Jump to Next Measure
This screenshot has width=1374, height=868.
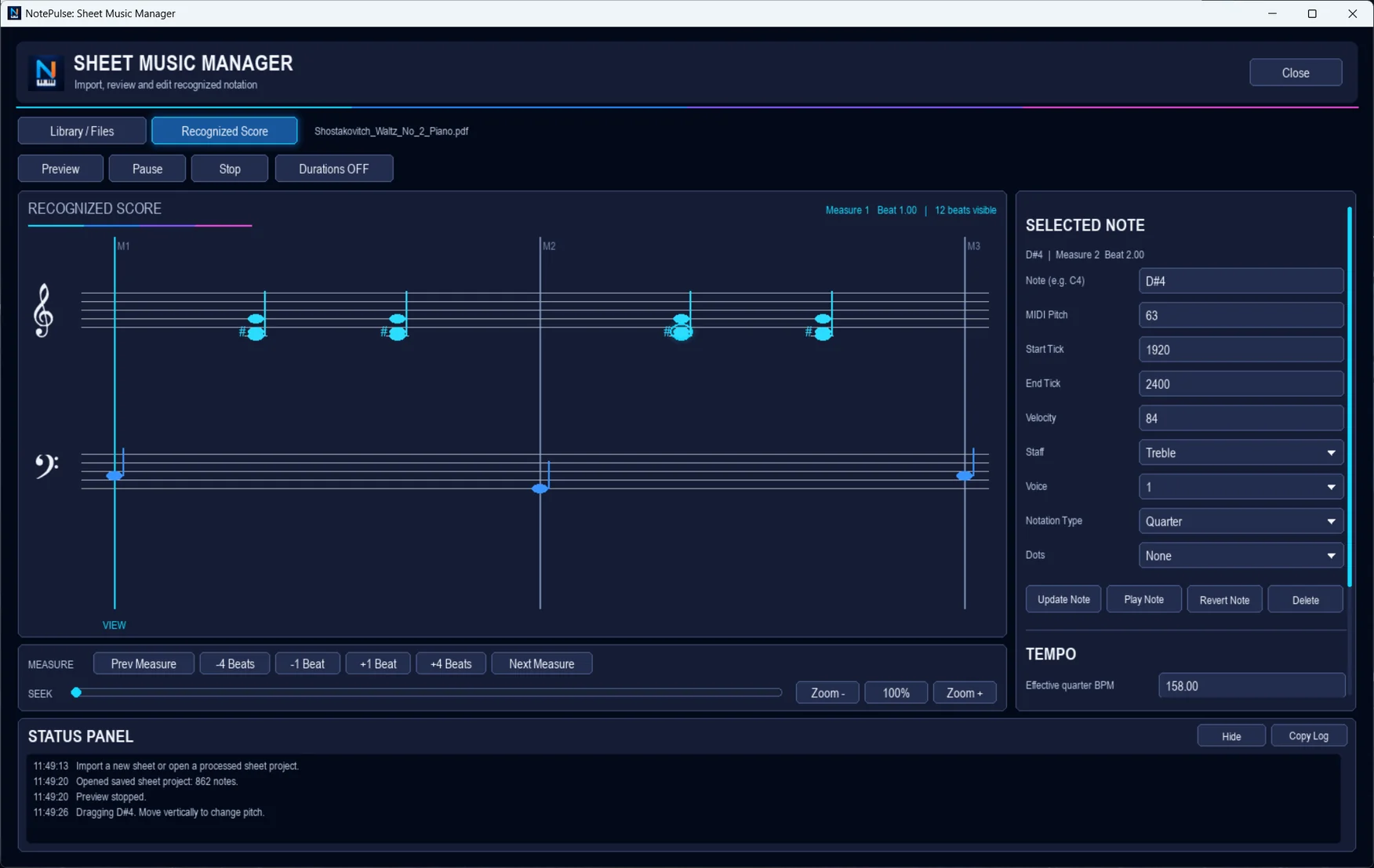click(541, 663)
